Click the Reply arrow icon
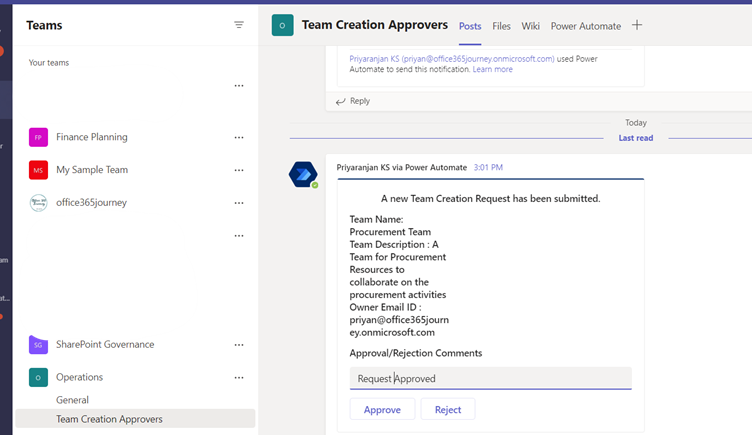 coord(341,102)
